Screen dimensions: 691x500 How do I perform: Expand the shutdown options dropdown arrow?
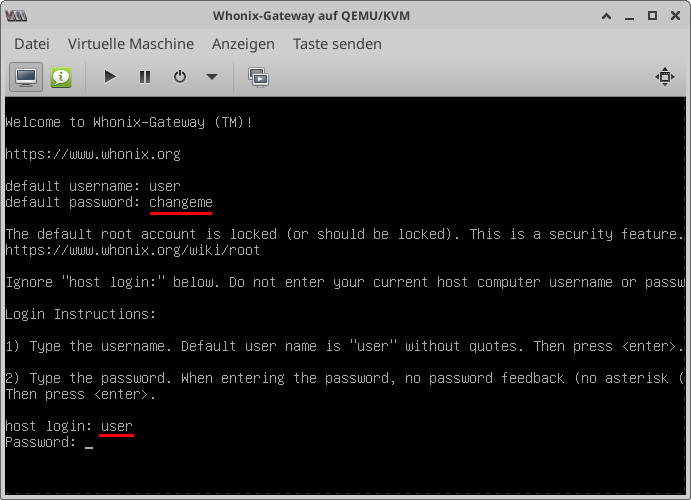coord(212,77)
